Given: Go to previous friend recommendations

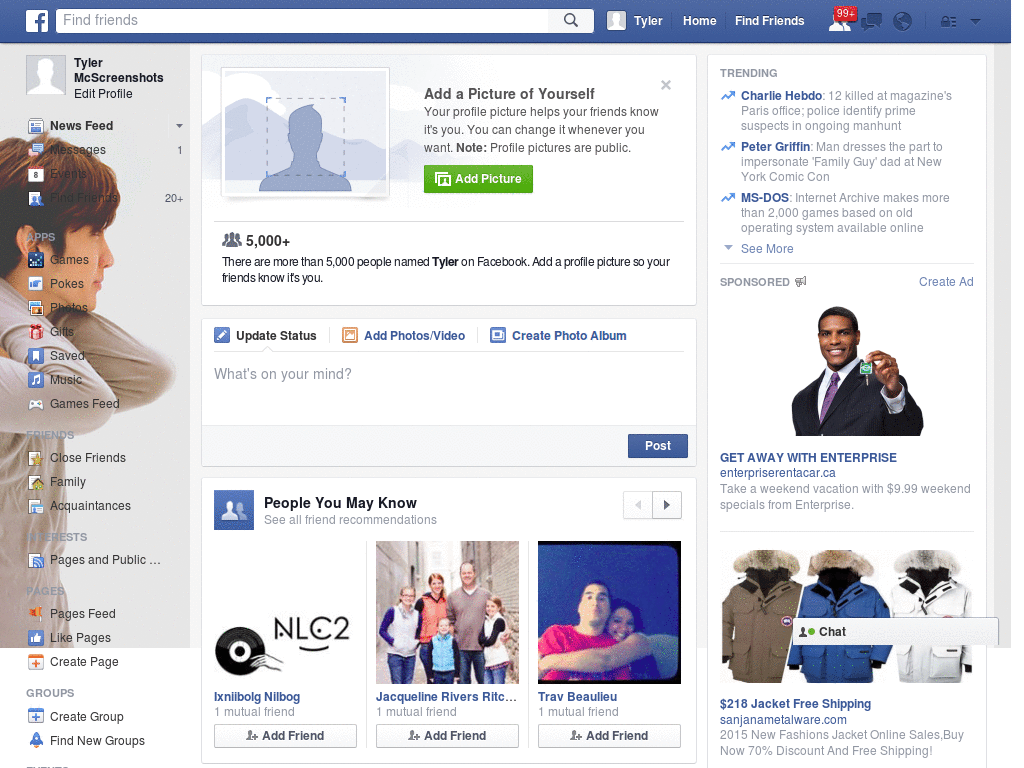Looking at the screenshot, I should click(638, 505).
